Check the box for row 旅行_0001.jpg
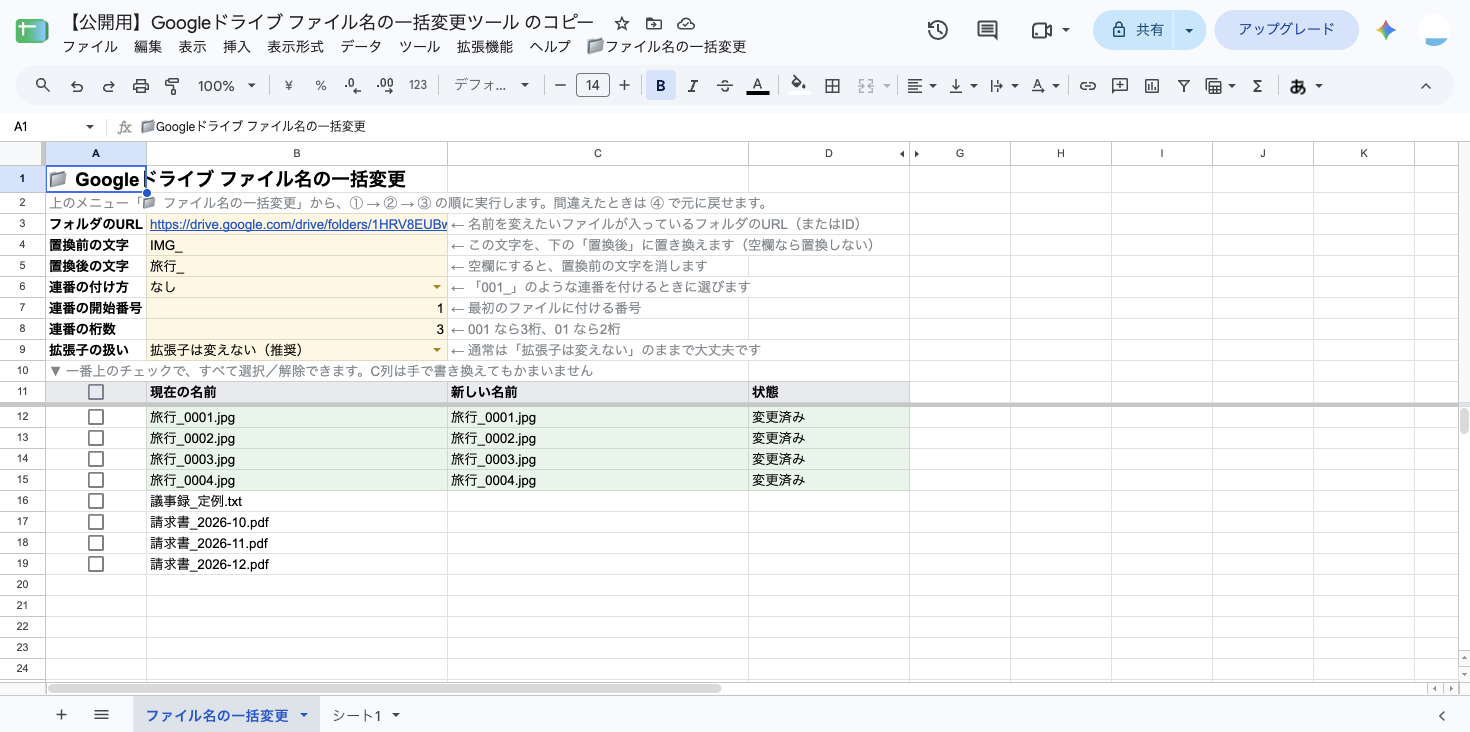The image size is (1470, 732). (x=96, y=417)
